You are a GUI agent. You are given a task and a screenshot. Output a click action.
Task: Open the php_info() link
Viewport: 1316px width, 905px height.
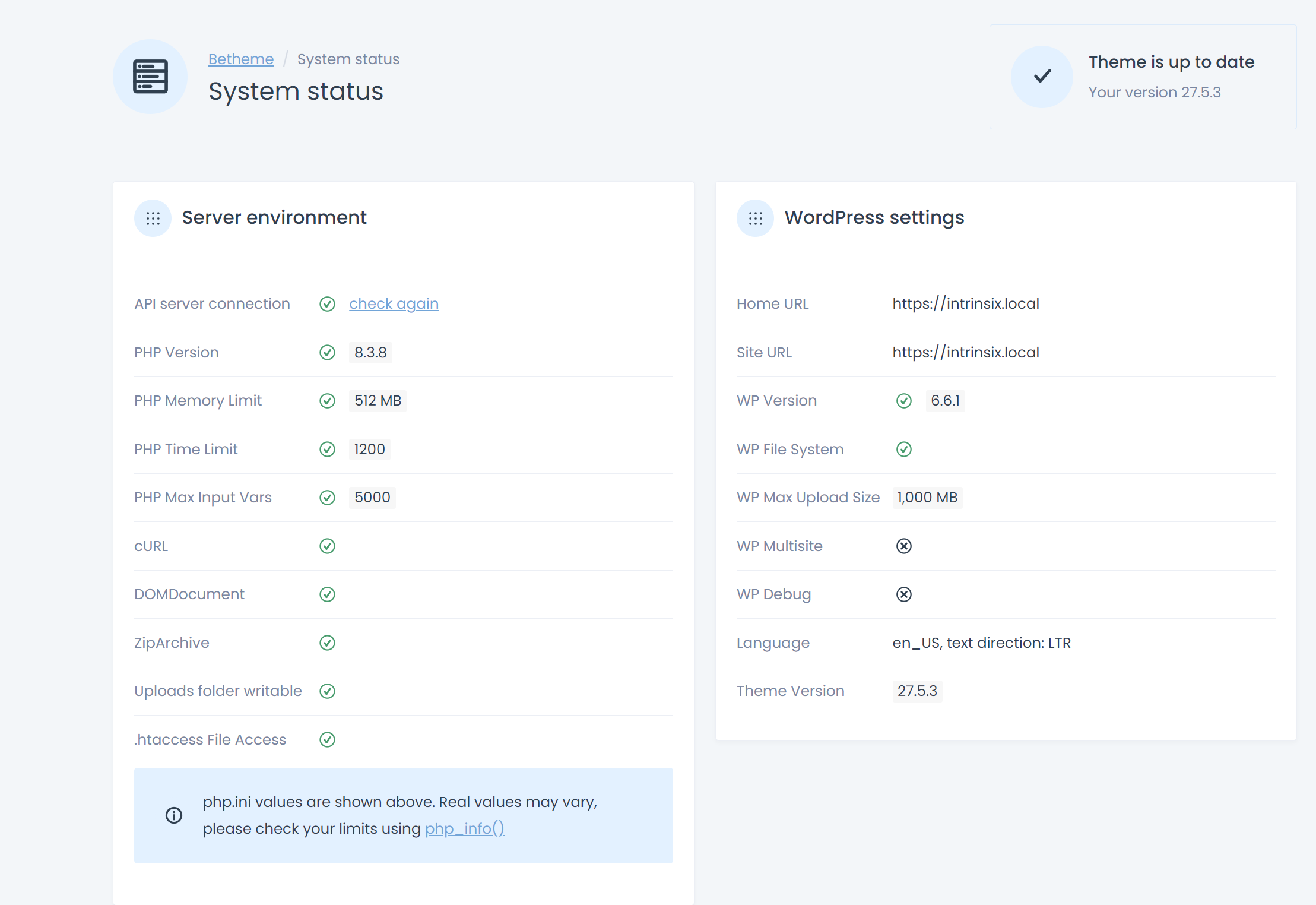click(x=465, y=828)
